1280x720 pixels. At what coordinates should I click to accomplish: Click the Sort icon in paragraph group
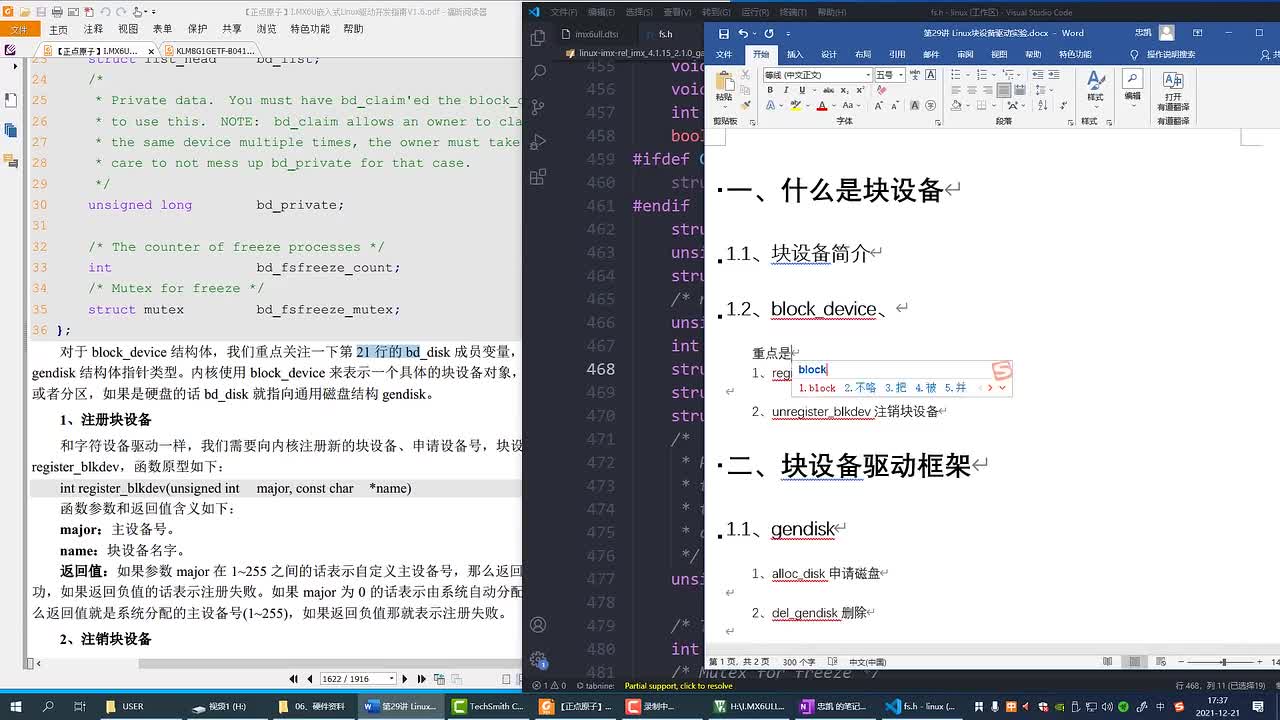(x=1043, y=105)
